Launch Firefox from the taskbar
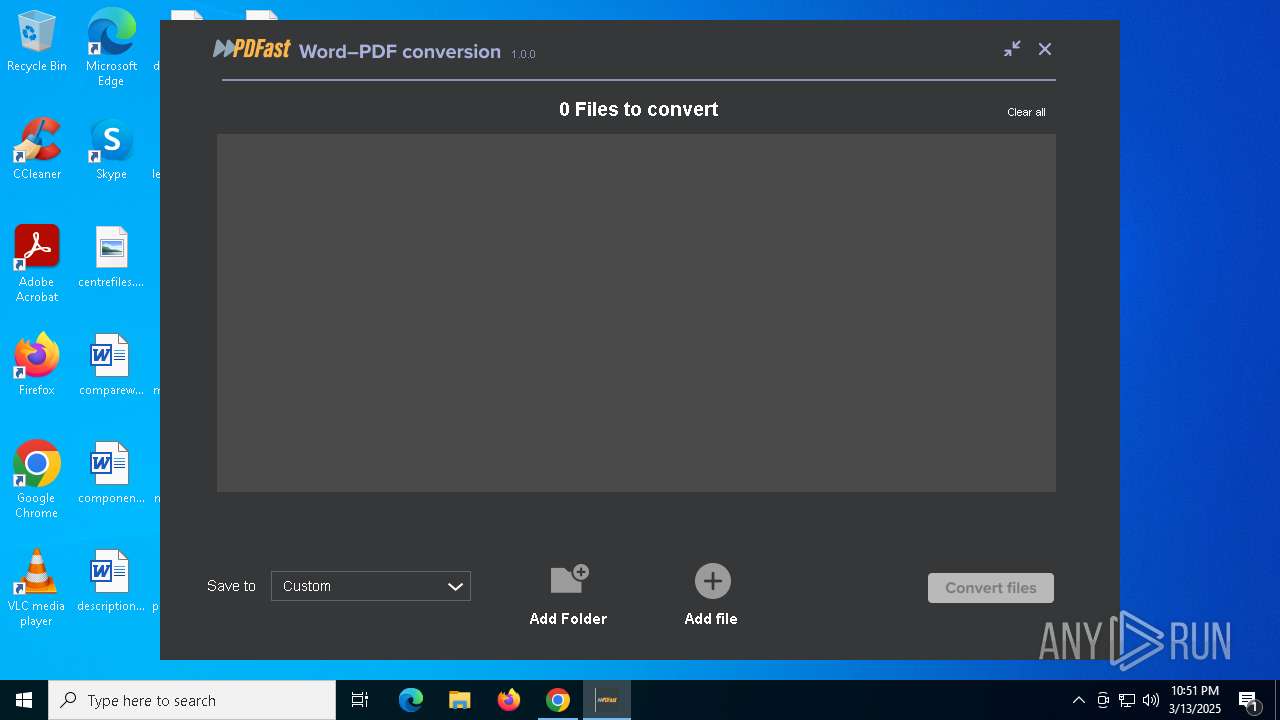Viewport: 1280px width, 720px height. click(x=509, y=700)
